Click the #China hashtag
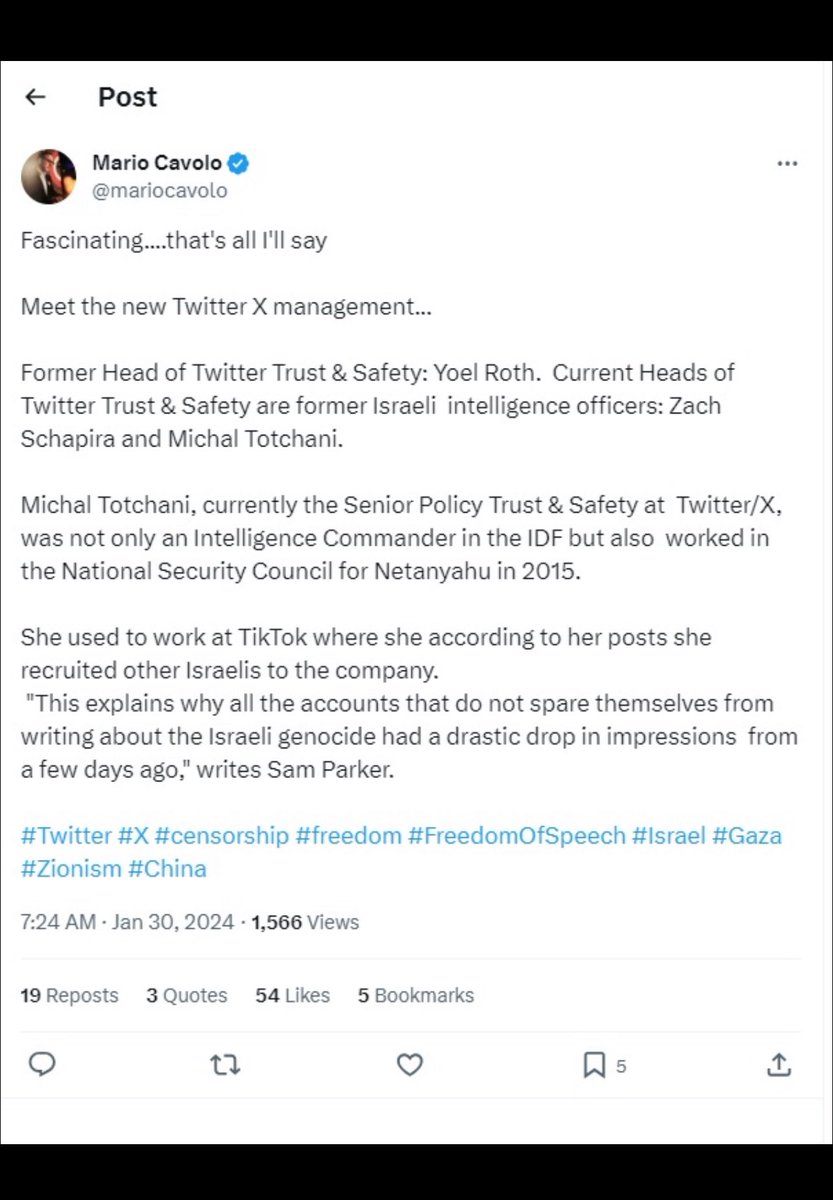This screenshot has width=833, height=1200. [x=167, y=868]
